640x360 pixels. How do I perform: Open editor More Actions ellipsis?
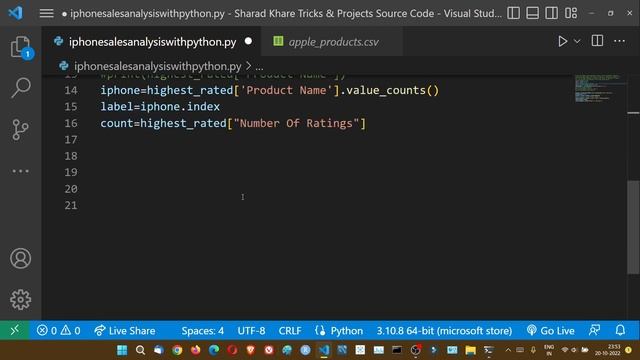619,41
